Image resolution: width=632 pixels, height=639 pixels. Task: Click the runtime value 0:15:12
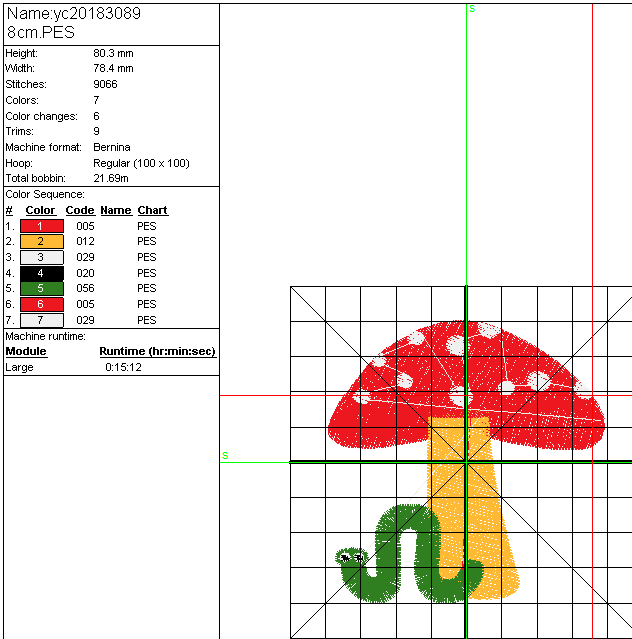(x=123, y=367)
